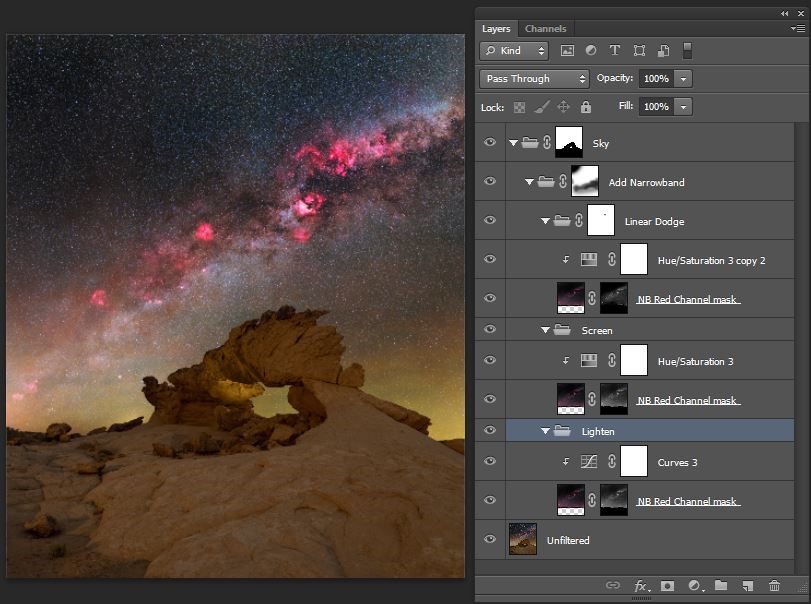This screenshot has width=811, height=604.
Task: Click the lock transparent pixels icon
Action: (x=519, y=107)
